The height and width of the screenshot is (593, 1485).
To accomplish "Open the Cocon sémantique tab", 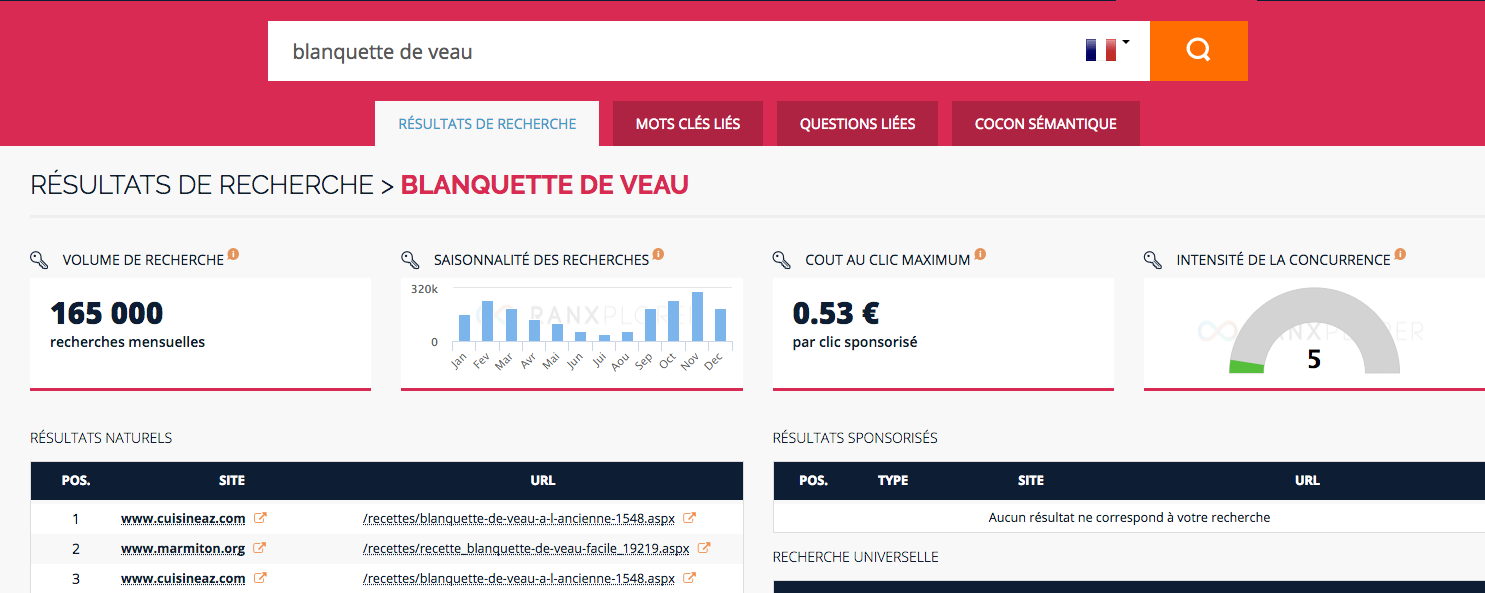I will (x=1045, y=124).
